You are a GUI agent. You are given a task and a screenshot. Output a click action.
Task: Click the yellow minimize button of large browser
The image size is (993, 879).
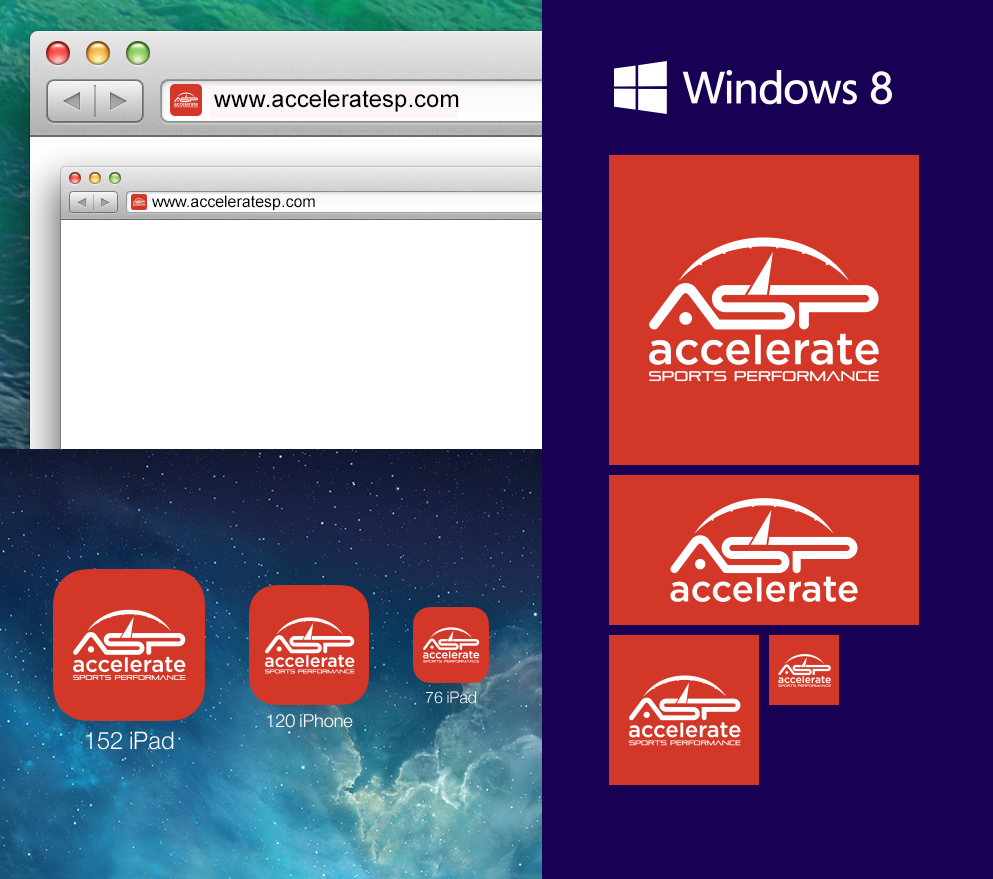click(98, 53)
